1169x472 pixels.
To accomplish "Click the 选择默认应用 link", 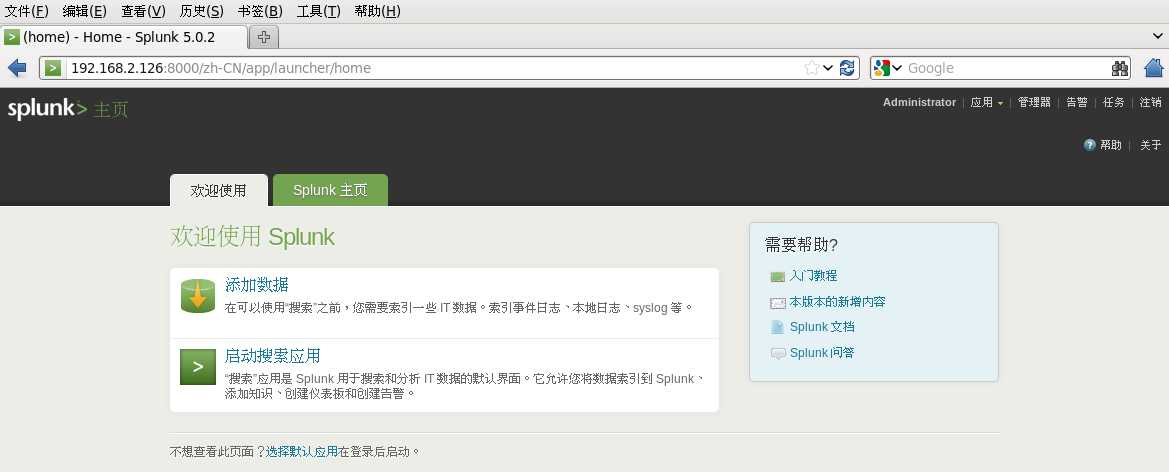I will 302,452.
